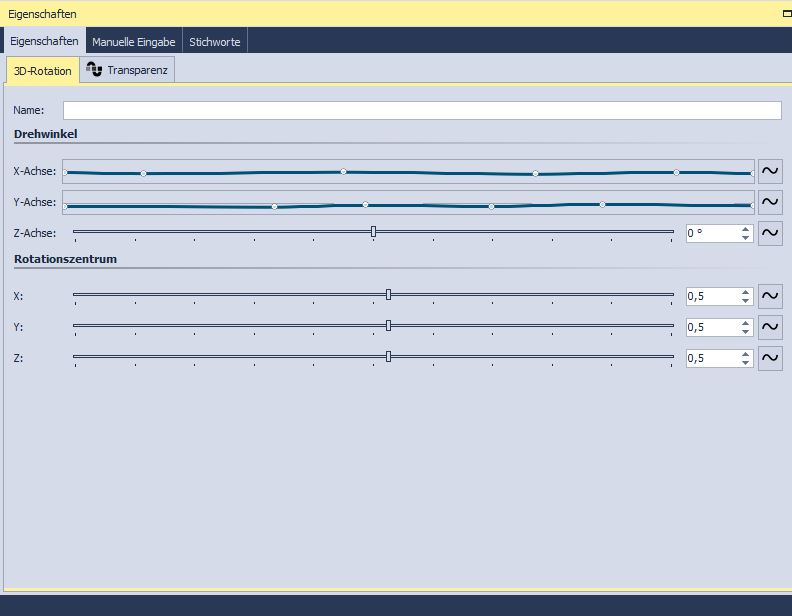The height and width of the screenshot is (616, 792).
Task: Click curve icon for Rotationszentrum X
Action: [770, 296]
